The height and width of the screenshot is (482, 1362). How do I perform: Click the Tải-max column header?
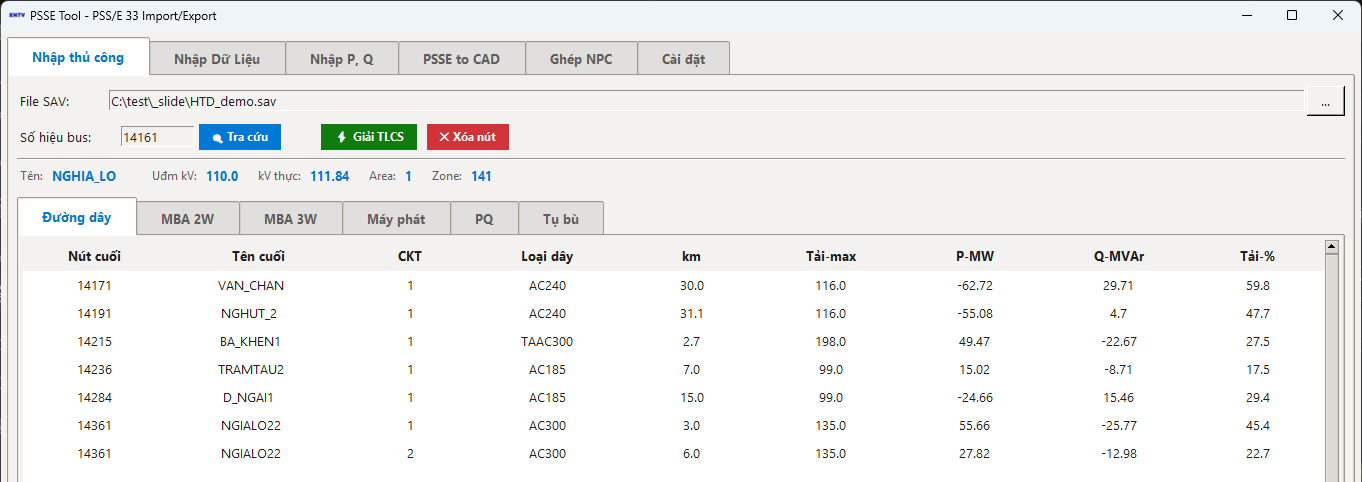click(x=831, y=256)
